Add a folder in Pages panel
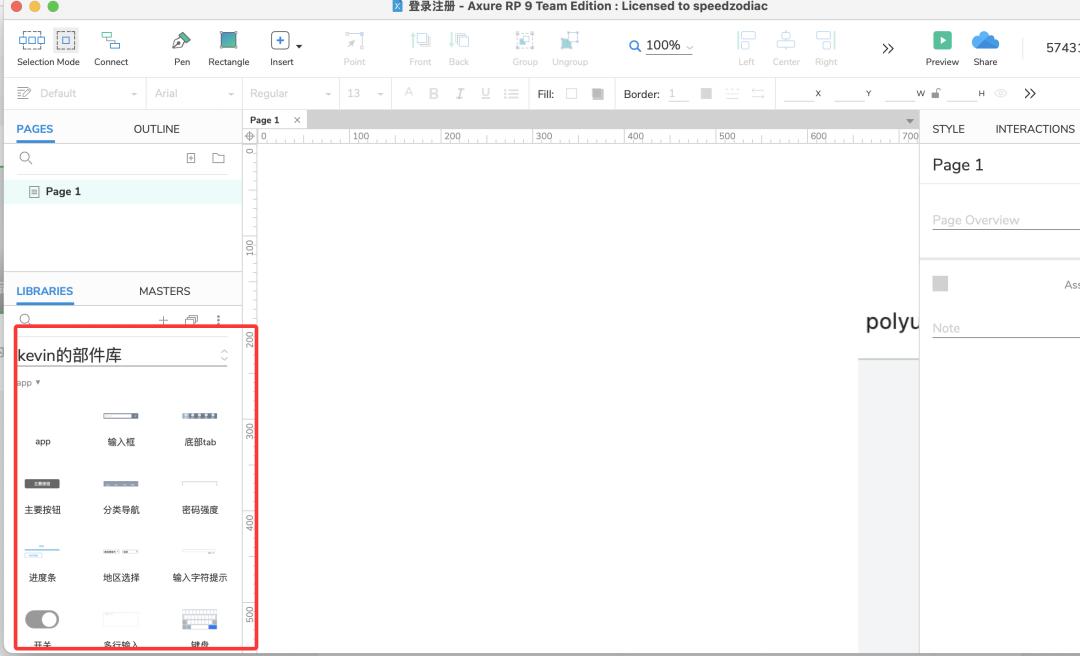The width and height of the screenshot is (1080, 656). tap(218, 158)
